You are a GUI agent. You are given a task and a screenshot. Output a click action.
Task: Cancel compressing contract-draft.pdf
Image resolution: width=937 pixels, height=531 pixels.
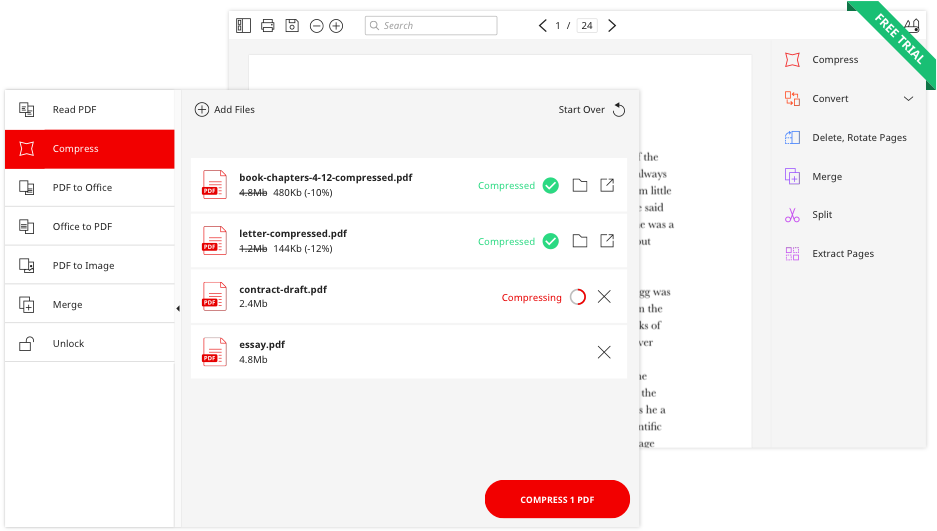point(604,297)
